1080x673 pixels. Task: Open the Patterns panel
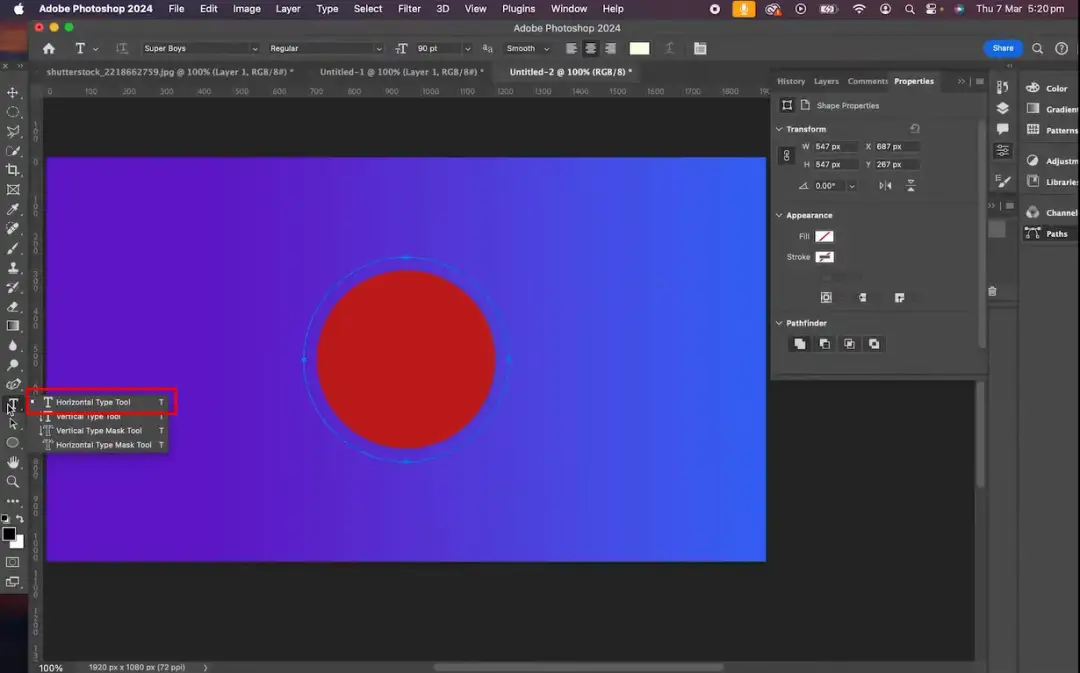point(1048,130)
